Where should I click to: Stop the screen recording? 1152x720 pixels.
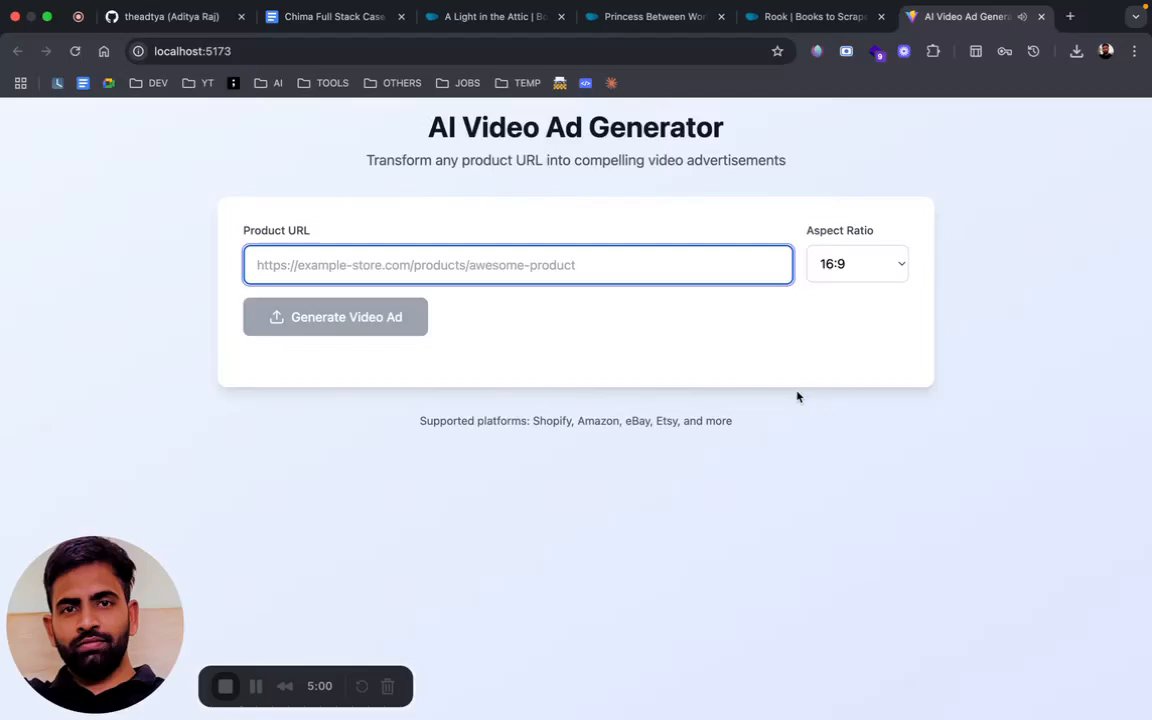click(x=226, y=686)
